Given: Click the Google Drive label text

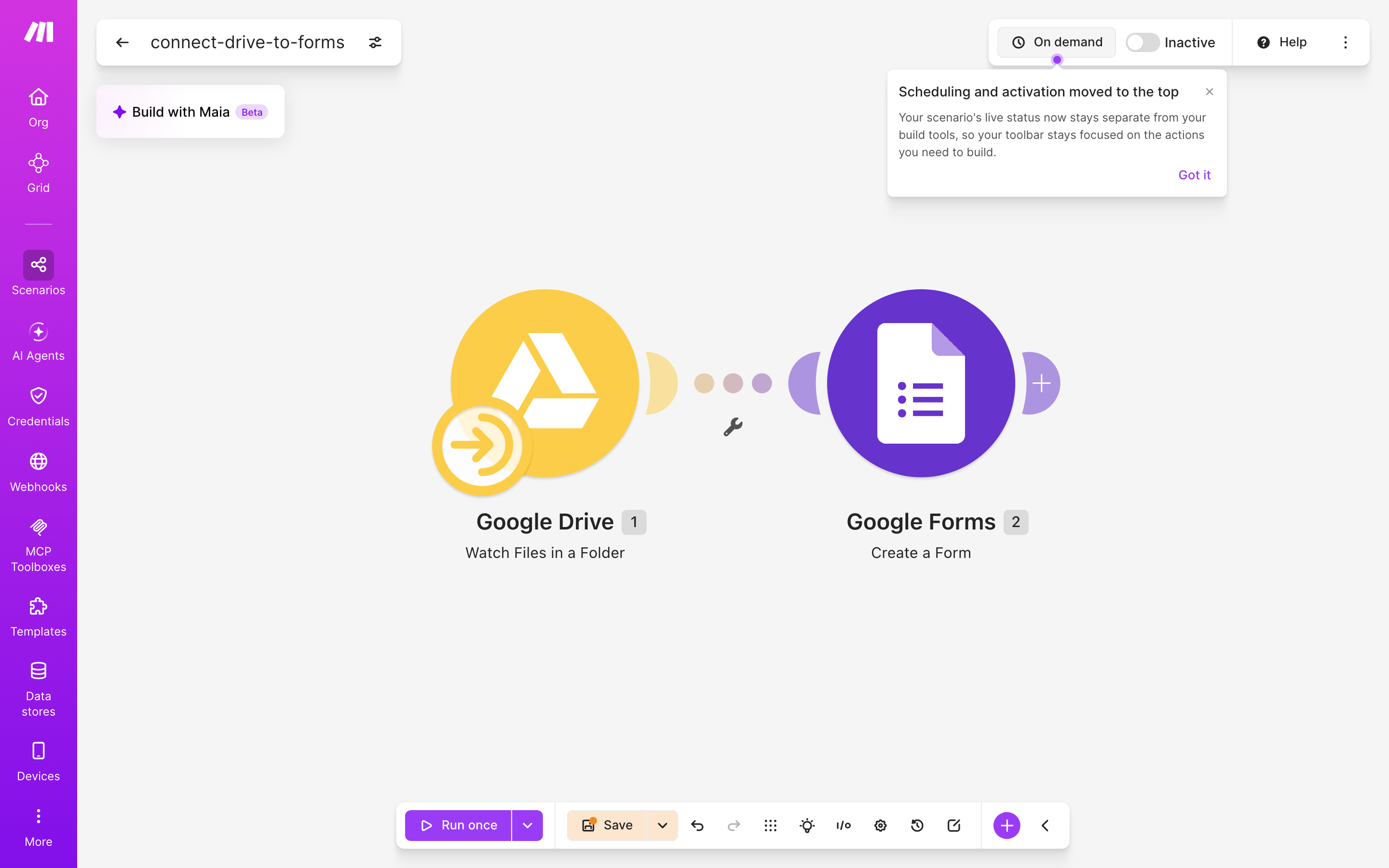Looking at the screenshot, I should point(545,522).
